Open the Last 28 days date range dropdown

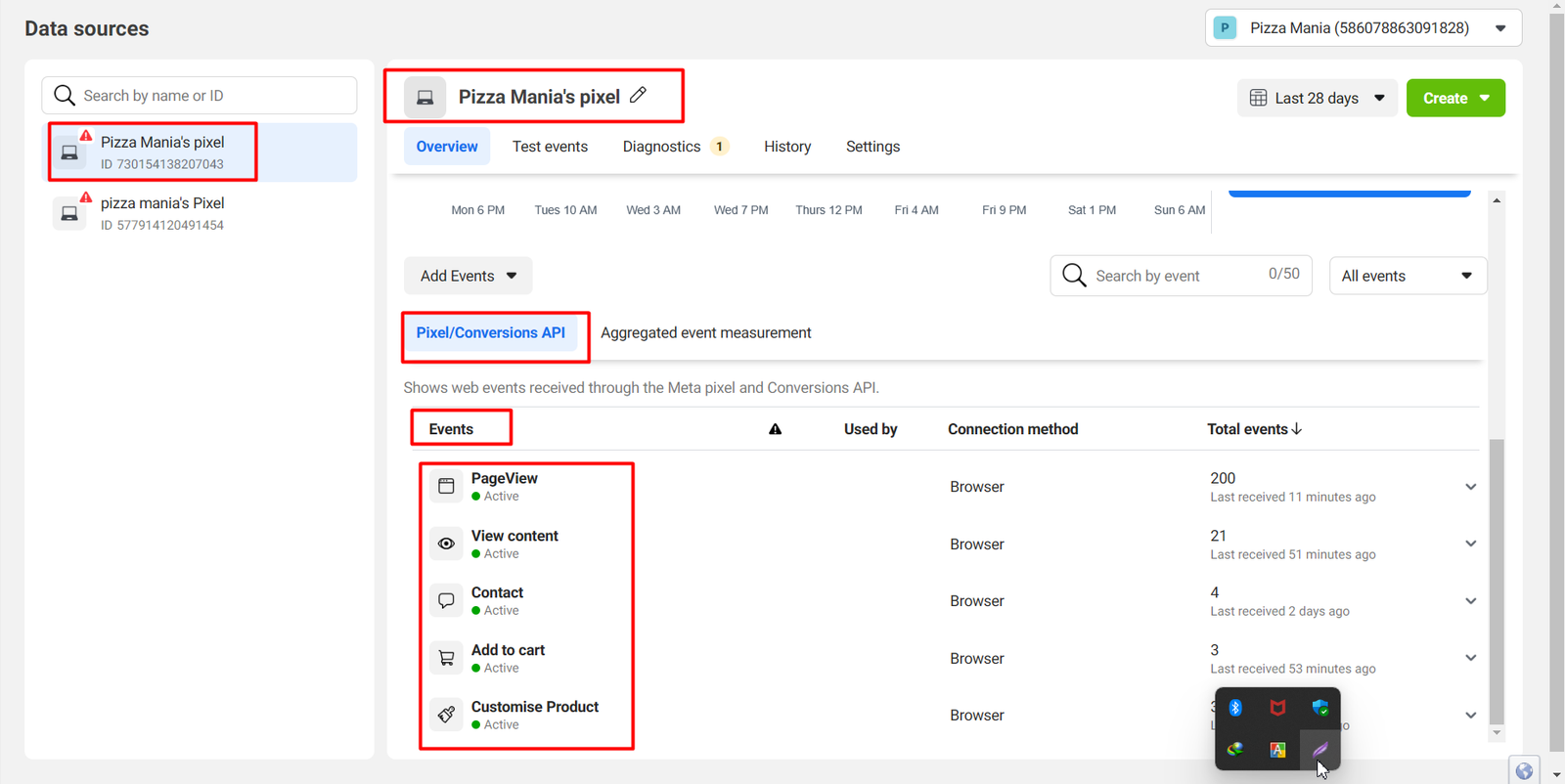coord(1317,98)
